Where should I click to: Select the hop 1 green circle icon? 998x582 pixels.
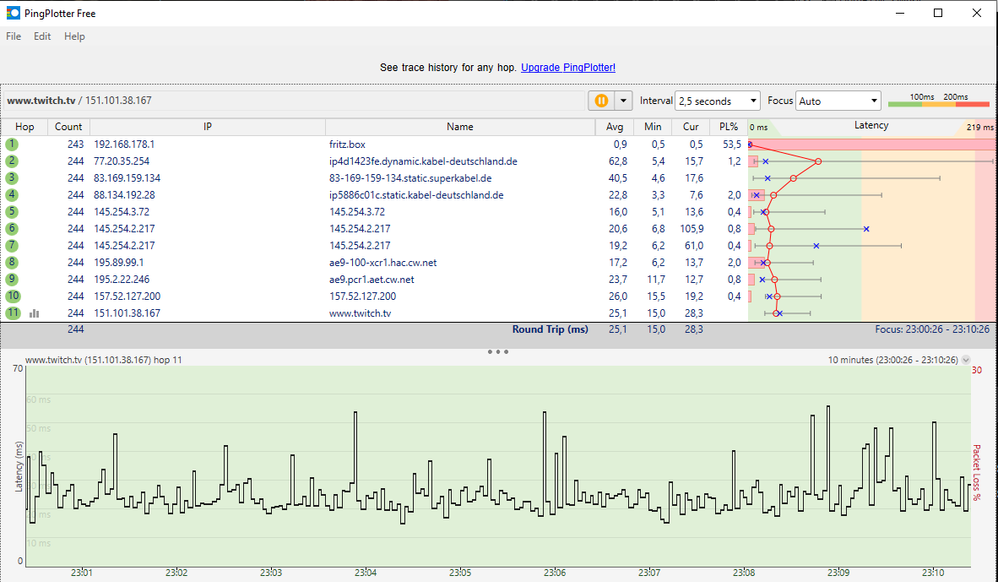pos(11,144)
